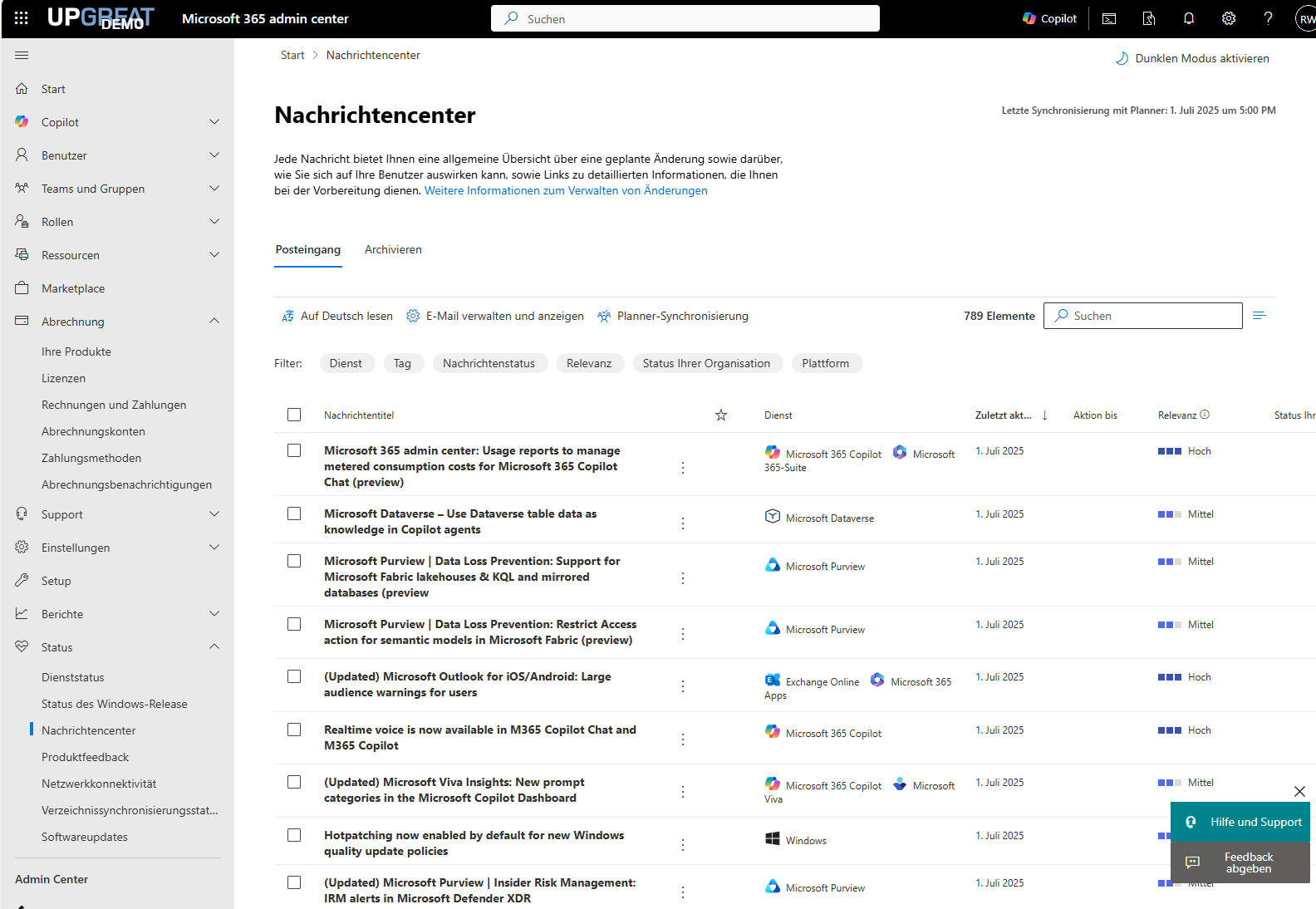Click Planner-Synchronisierung button

(x=673, y=316)
